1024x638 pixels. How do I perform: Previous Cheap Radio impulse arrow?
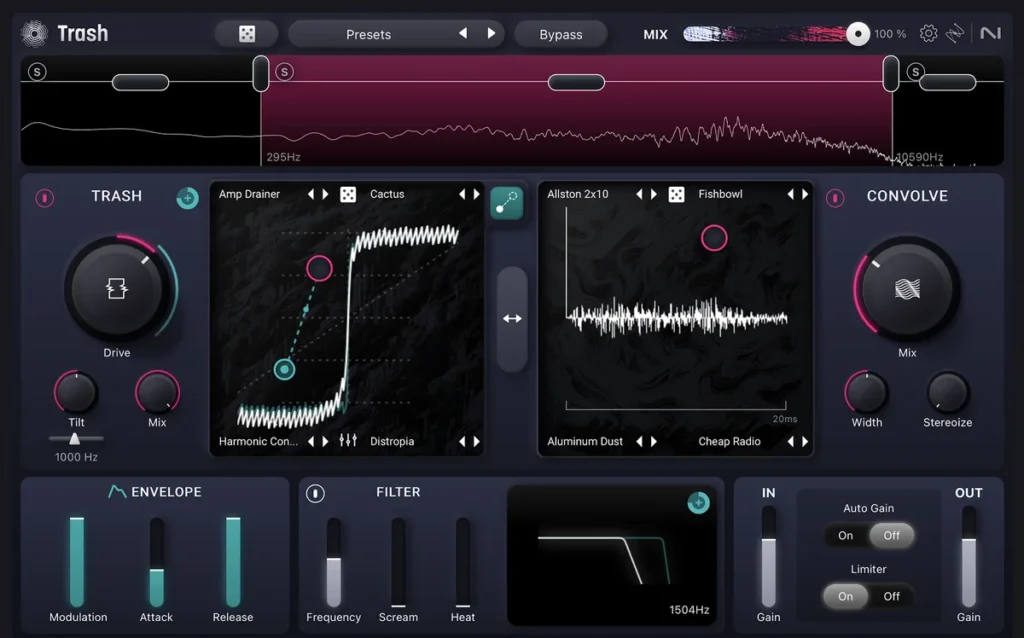[x=791, y=441]
